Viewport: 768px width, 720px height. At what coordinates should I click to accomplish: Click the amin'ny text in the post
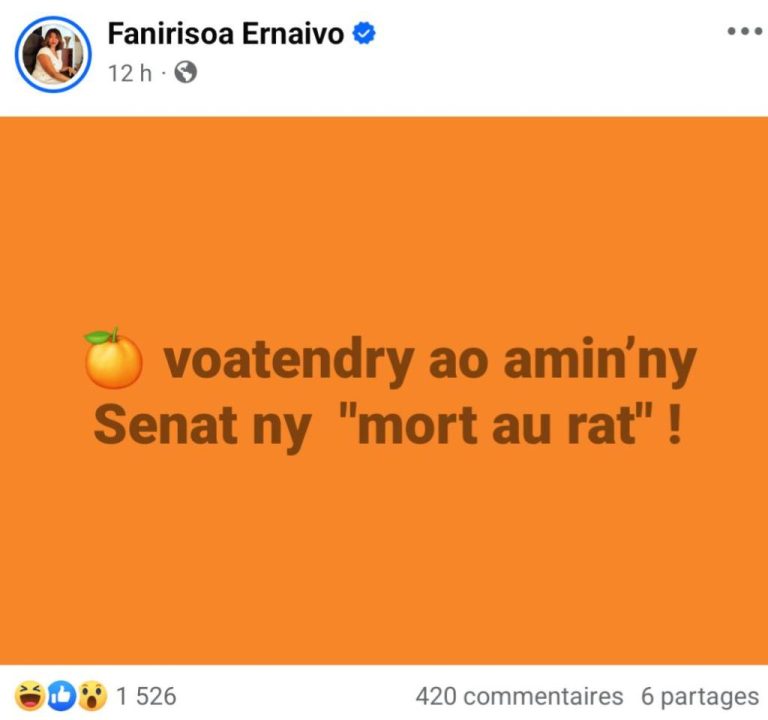(x=600, y=360)
